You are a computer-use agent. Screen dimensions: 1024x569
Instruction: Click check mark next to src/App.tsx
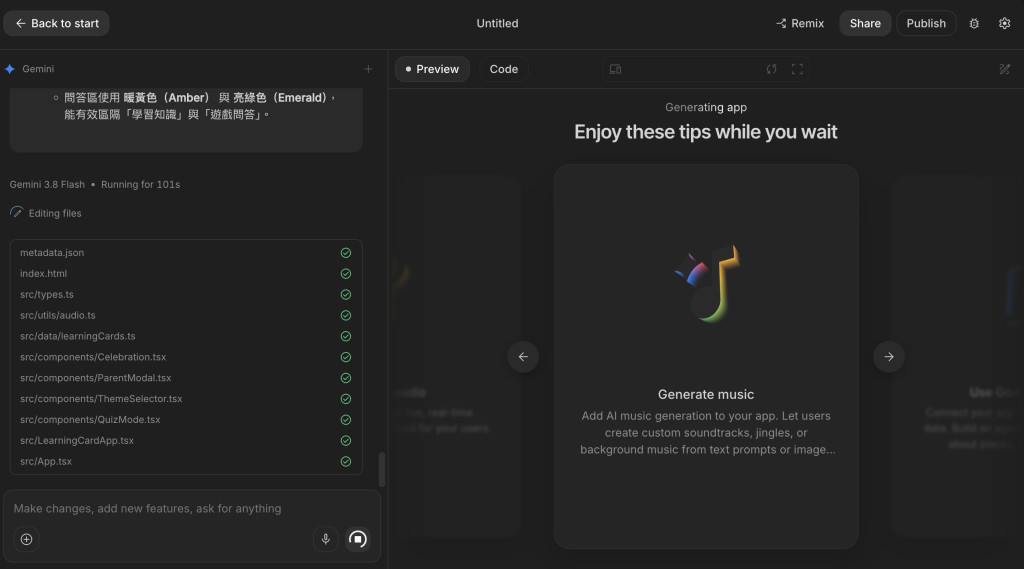[x=345, y=462]
